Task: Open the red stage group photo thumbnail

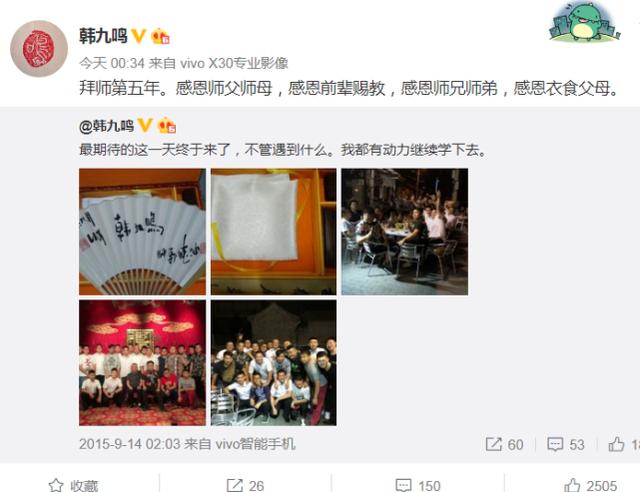Action: (x=142, y=363)
